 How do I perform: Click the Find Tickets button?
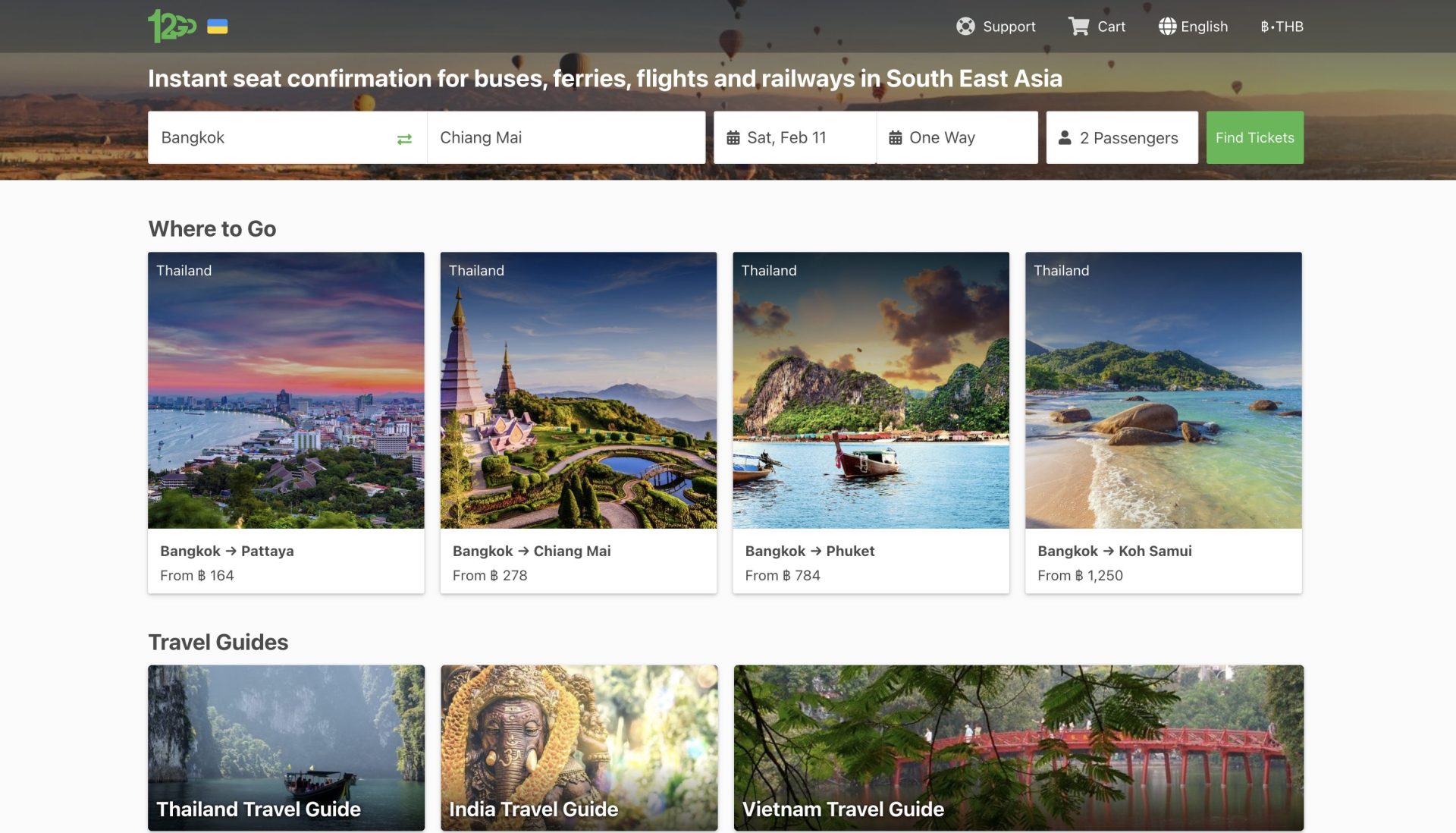pyautogui.click(x=1255, y=137)
